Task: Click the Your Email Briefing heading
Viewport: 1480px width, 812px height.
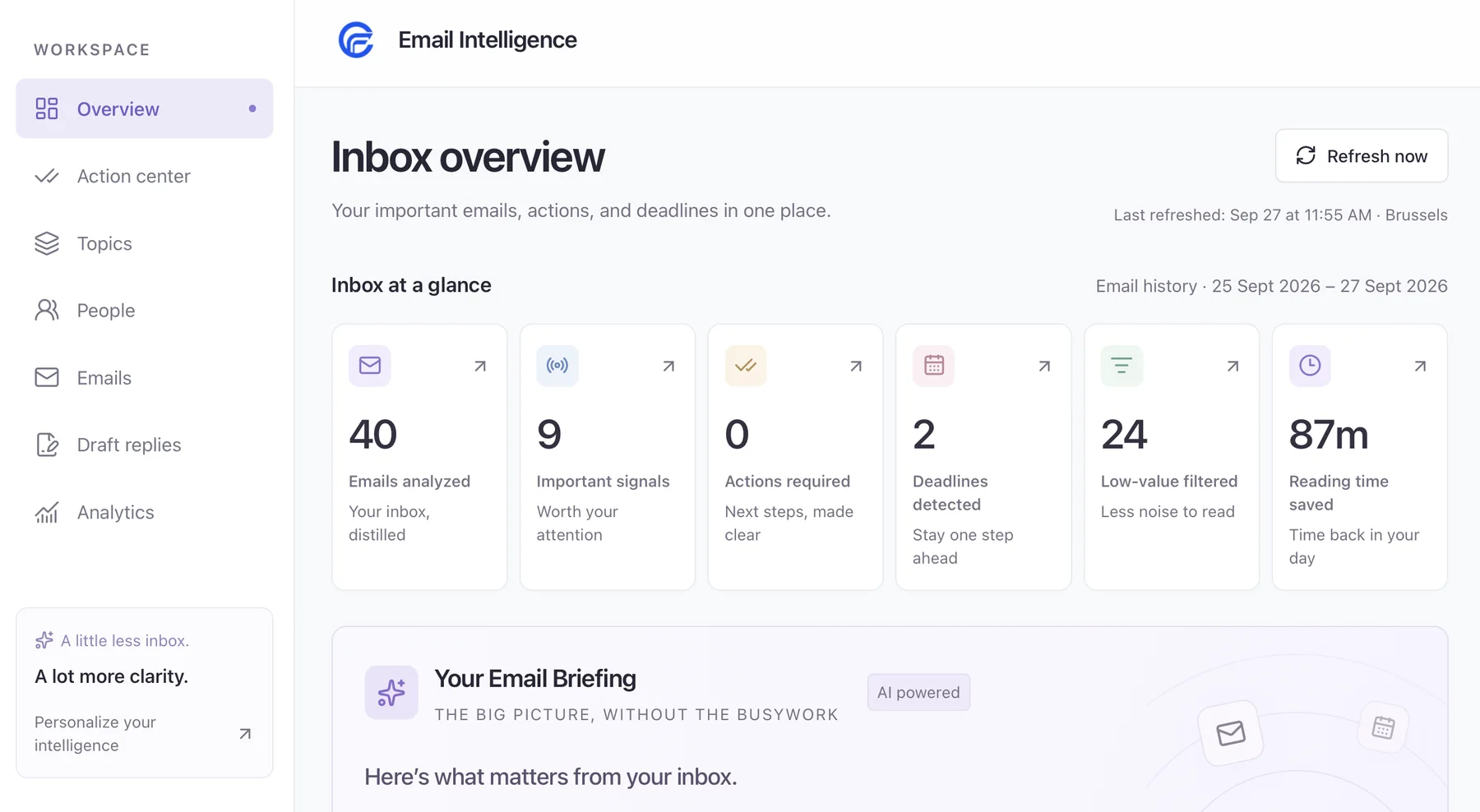Action: pyautogui.click(x=535, y=679)
